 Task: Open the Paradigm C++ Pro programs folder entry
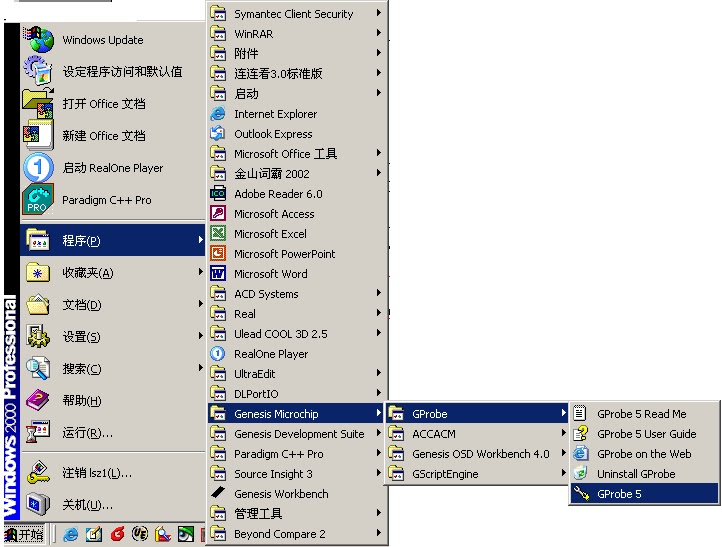pos(296,454)
